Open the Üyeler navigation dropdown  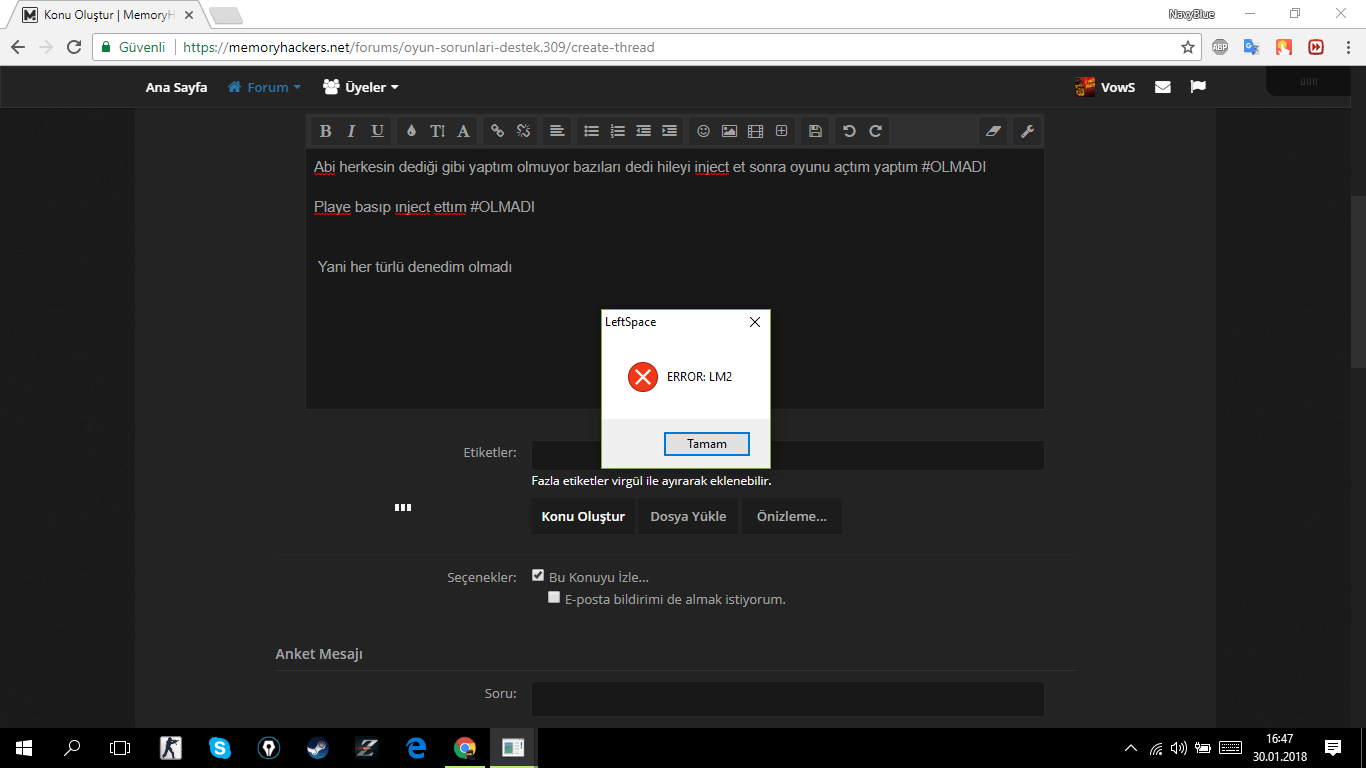360,87
